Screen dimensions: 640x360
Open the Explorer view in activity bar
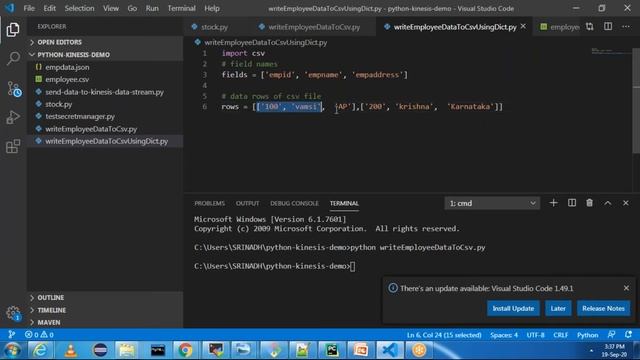click(x=13, y=30)
